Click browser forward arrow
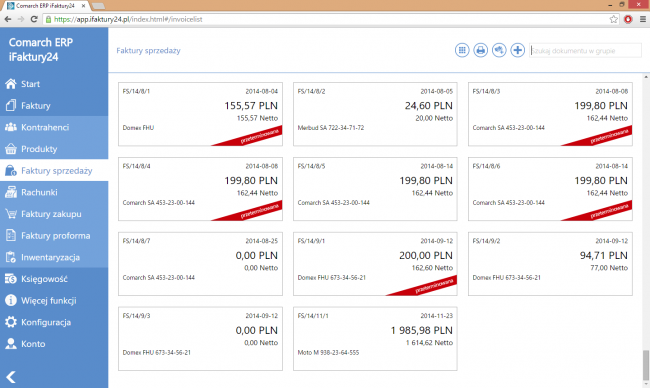Image resolution: width=650 pixels, height=388 pixels. 21,19
